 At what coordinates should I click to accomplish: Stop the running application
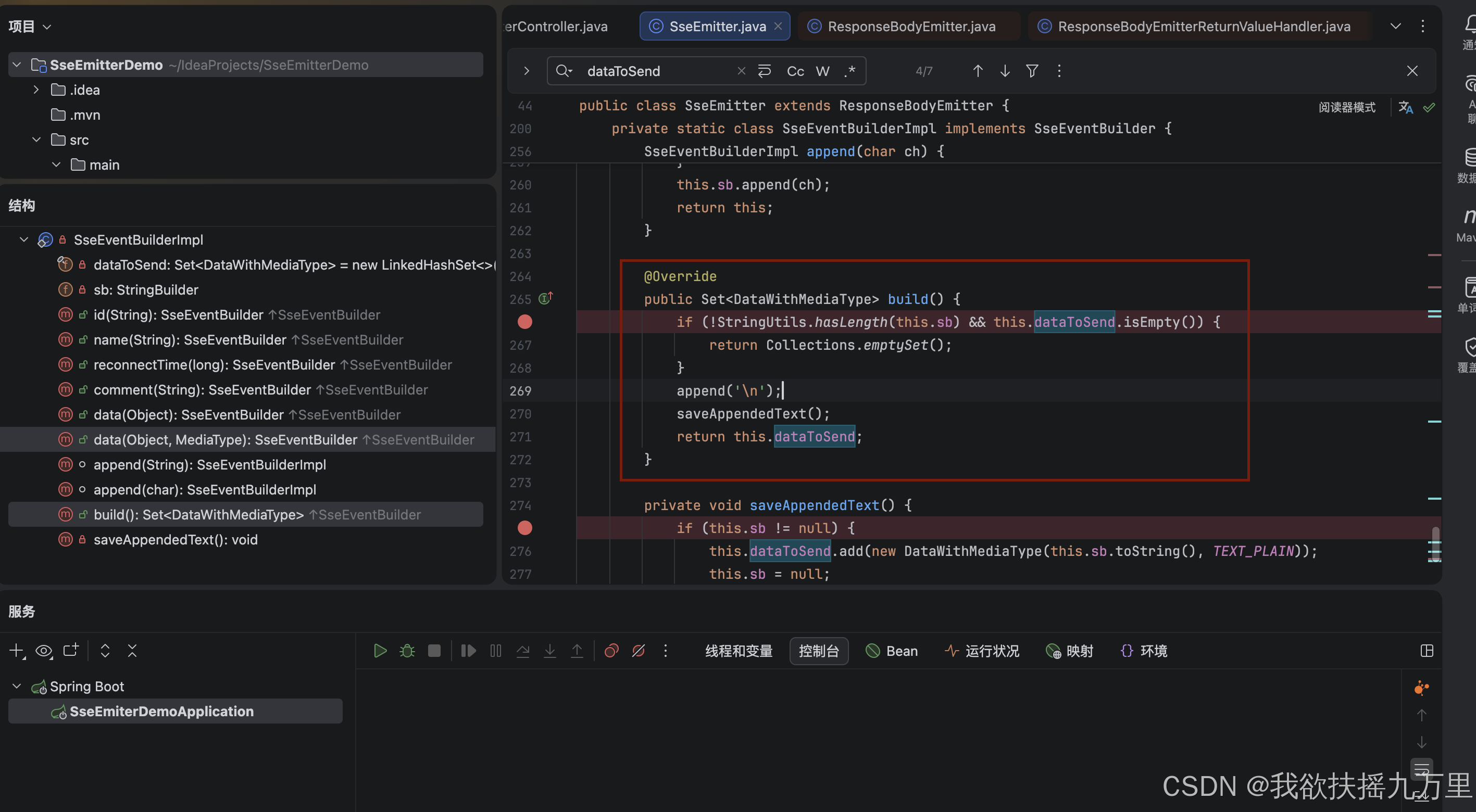(x=434, y=651)
